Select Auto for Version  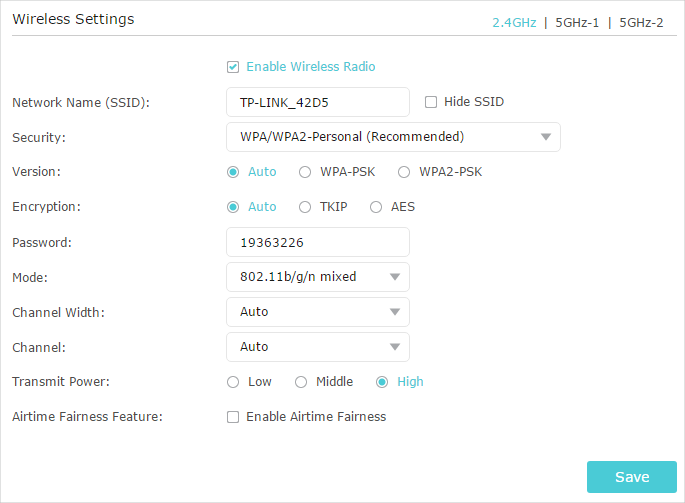233,172
